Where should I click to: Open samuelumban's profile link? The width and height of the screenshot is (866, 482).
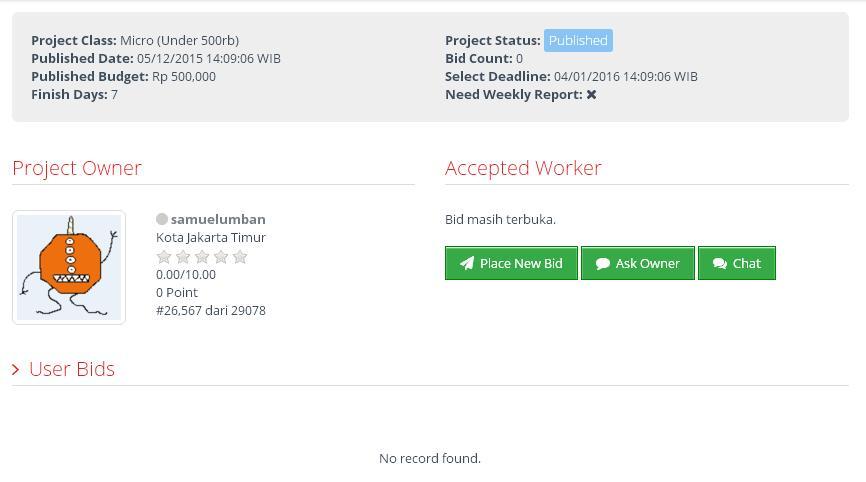tap(218, 219)
